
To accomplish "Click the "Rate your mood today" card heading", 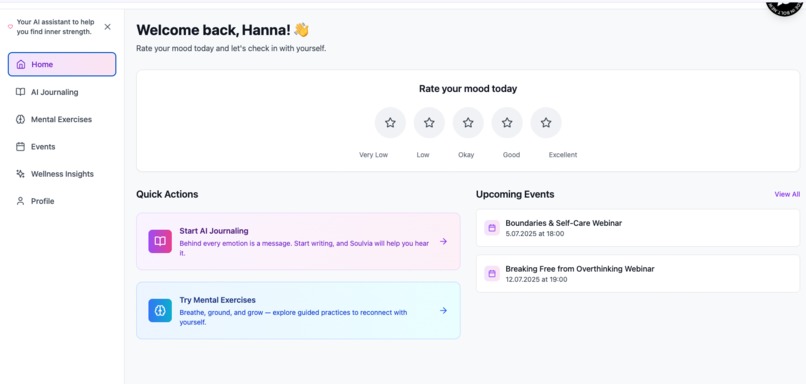I will pos(468,88).
